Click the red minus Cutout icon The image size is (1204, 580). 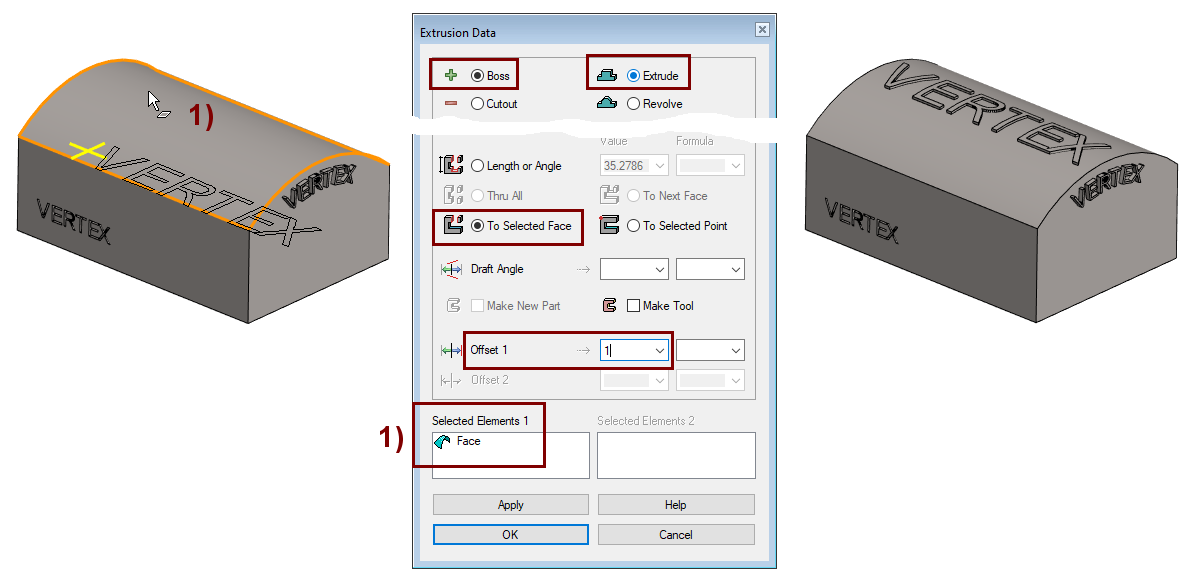pos(451,103)
